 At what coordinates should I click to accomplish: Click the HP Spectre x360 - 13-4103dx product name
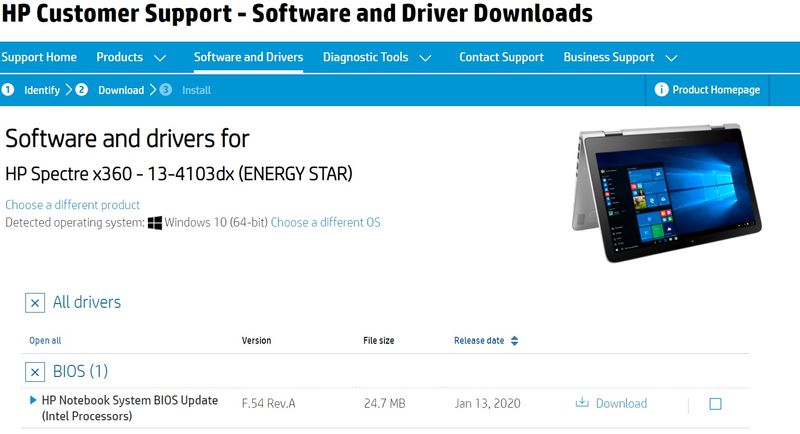point(179,174)
